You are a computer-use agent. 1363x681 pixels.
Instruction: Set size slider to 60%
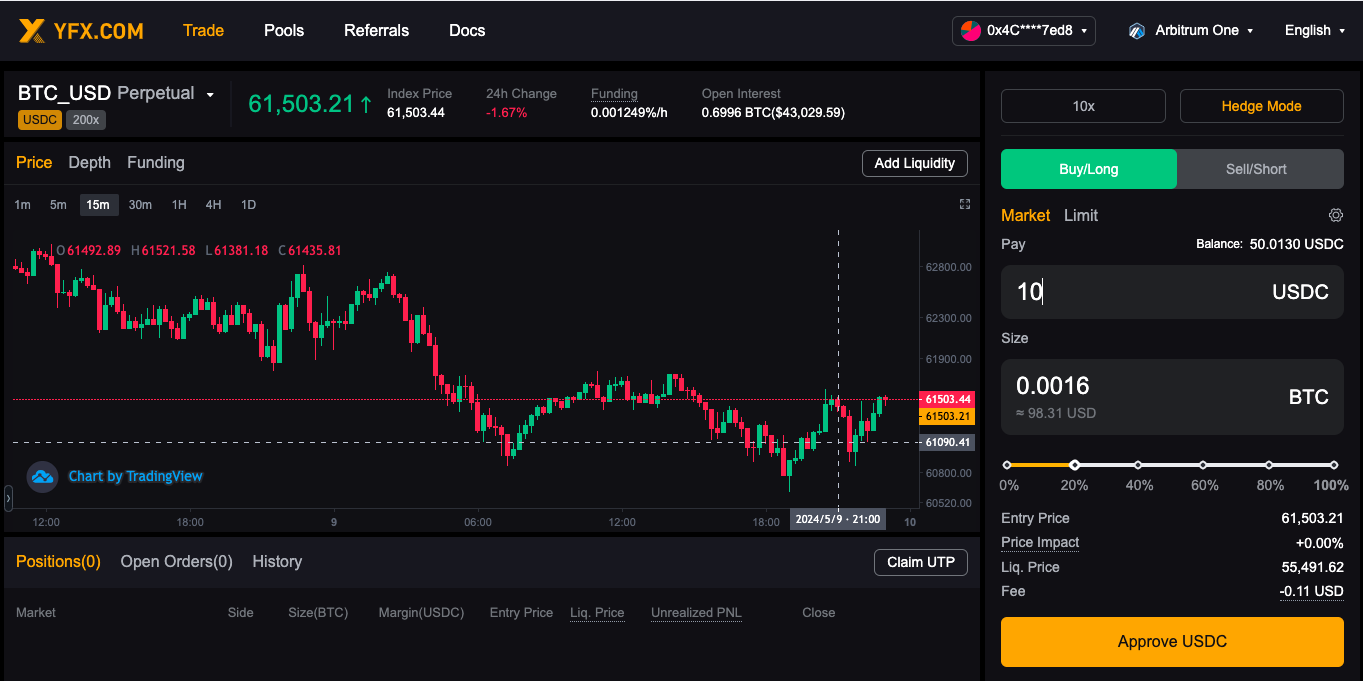1203,465
